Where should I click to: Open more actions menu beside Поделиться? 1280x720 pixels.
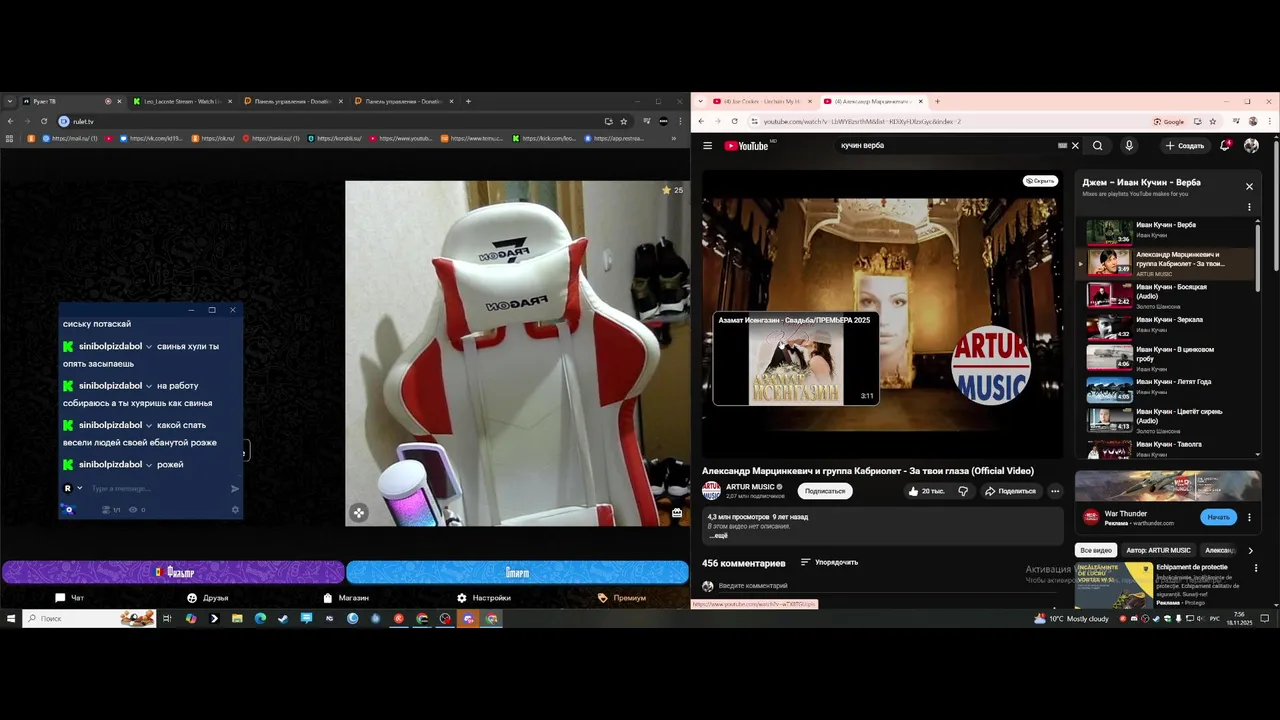1055,491
